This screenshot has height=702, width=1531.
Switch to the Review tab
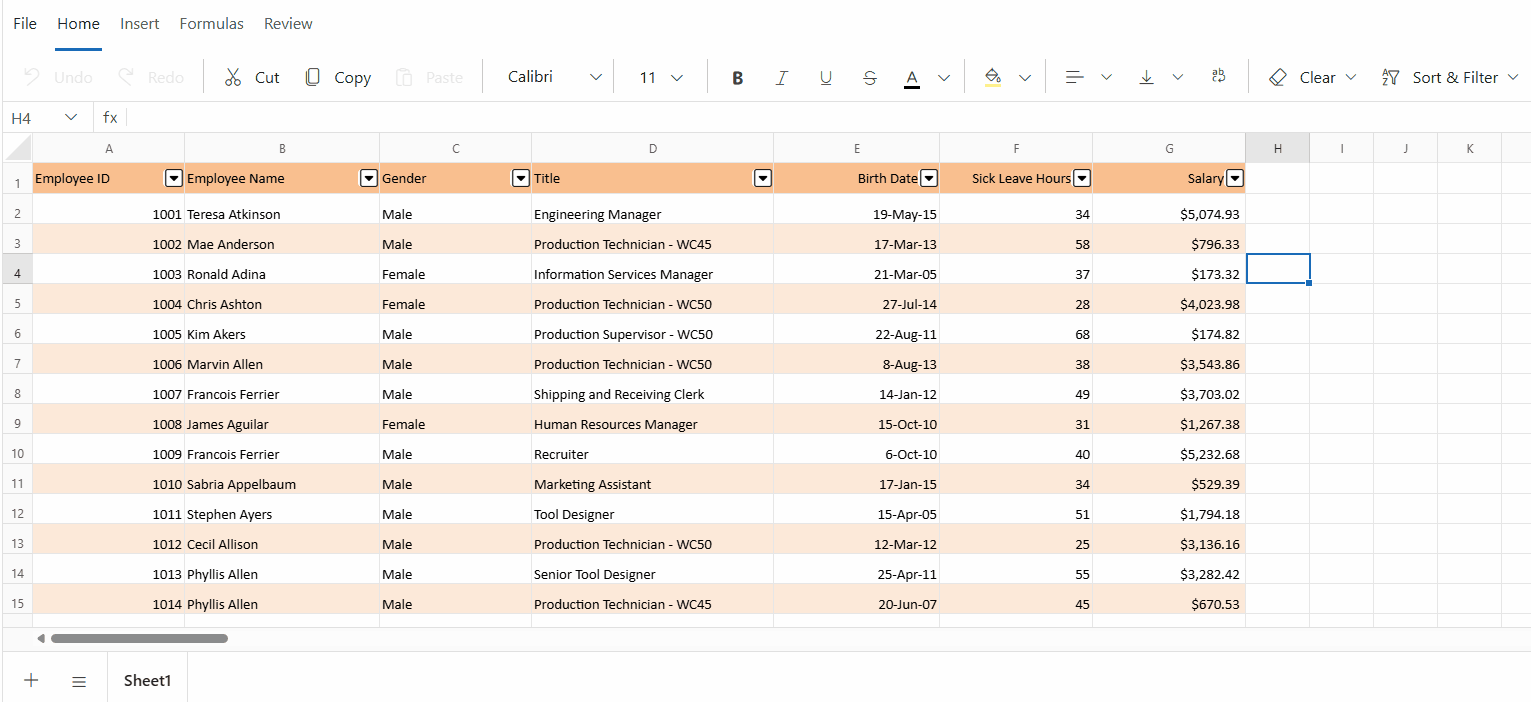coord(288,23)
